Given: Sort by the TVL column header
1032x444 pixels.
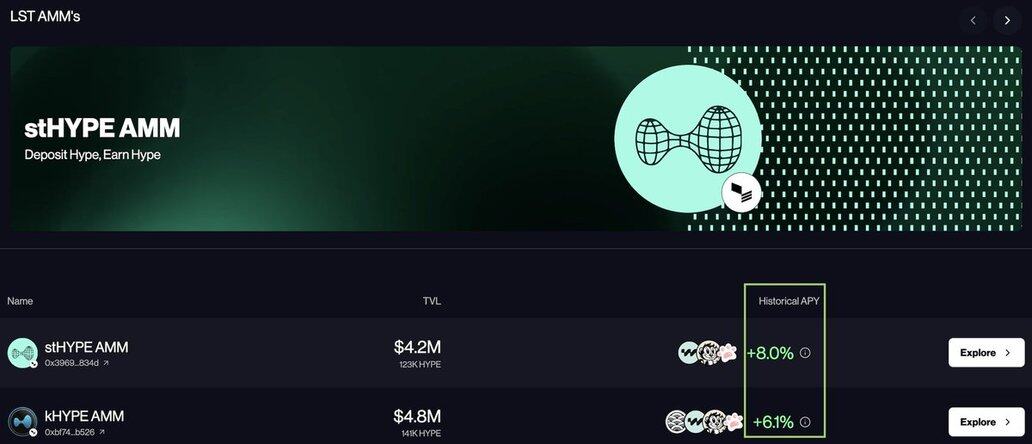Looking at the screenshot, I should pyautogui.click(x=431, y=301).
